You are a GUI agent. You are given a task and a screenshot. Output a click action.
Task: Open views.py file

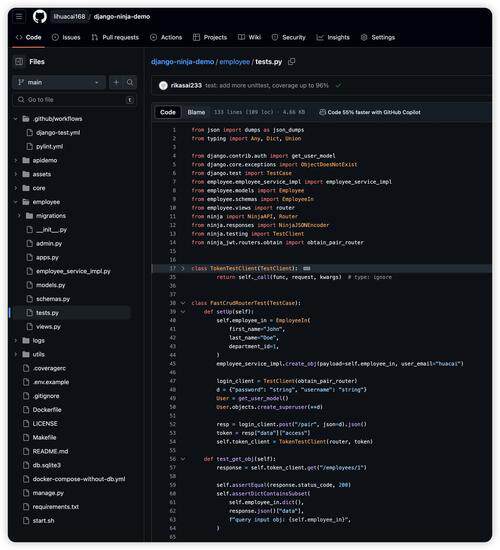click(x=48, y=327)
